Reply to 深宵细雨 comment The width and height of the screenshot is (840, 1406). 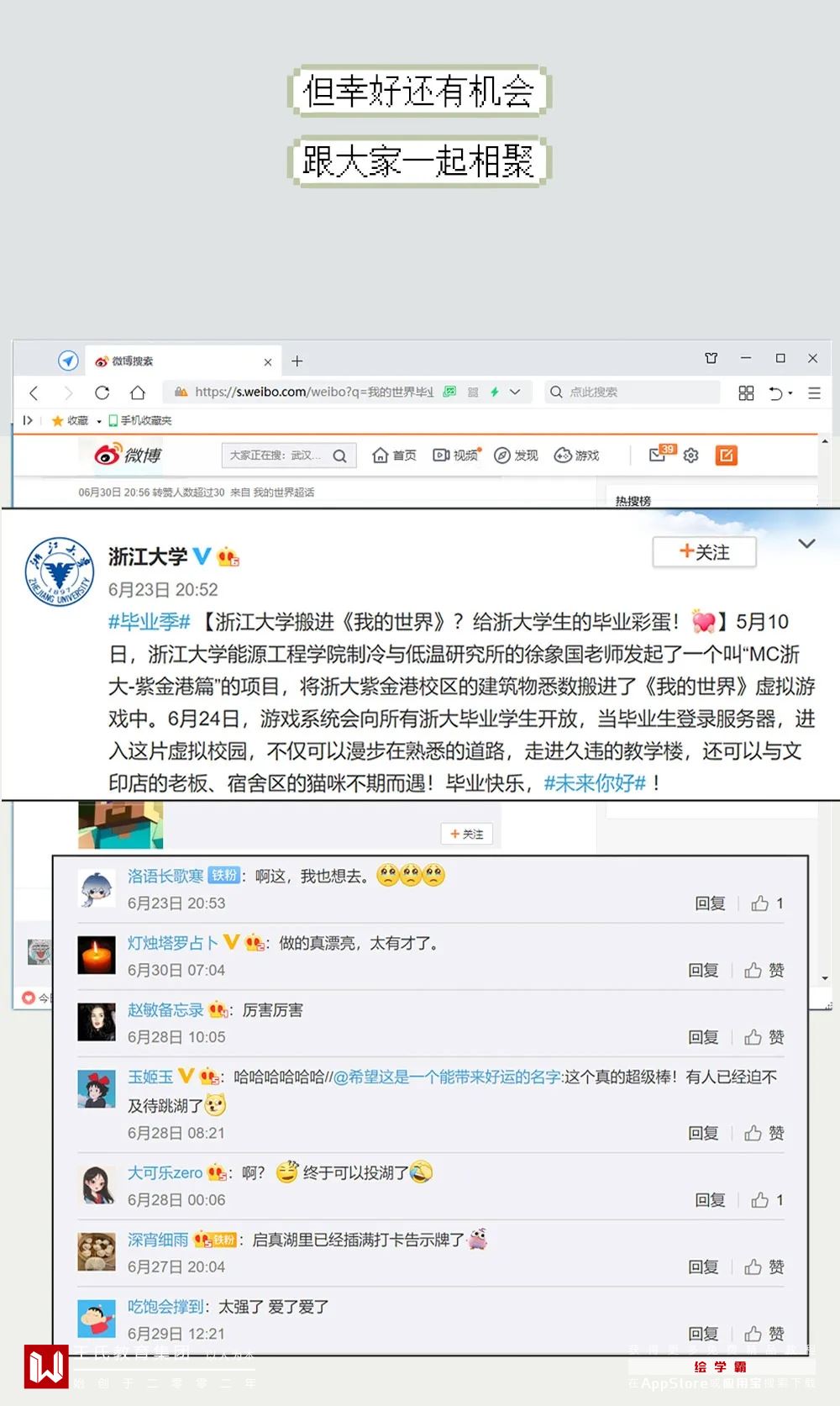pos(703,1267)
